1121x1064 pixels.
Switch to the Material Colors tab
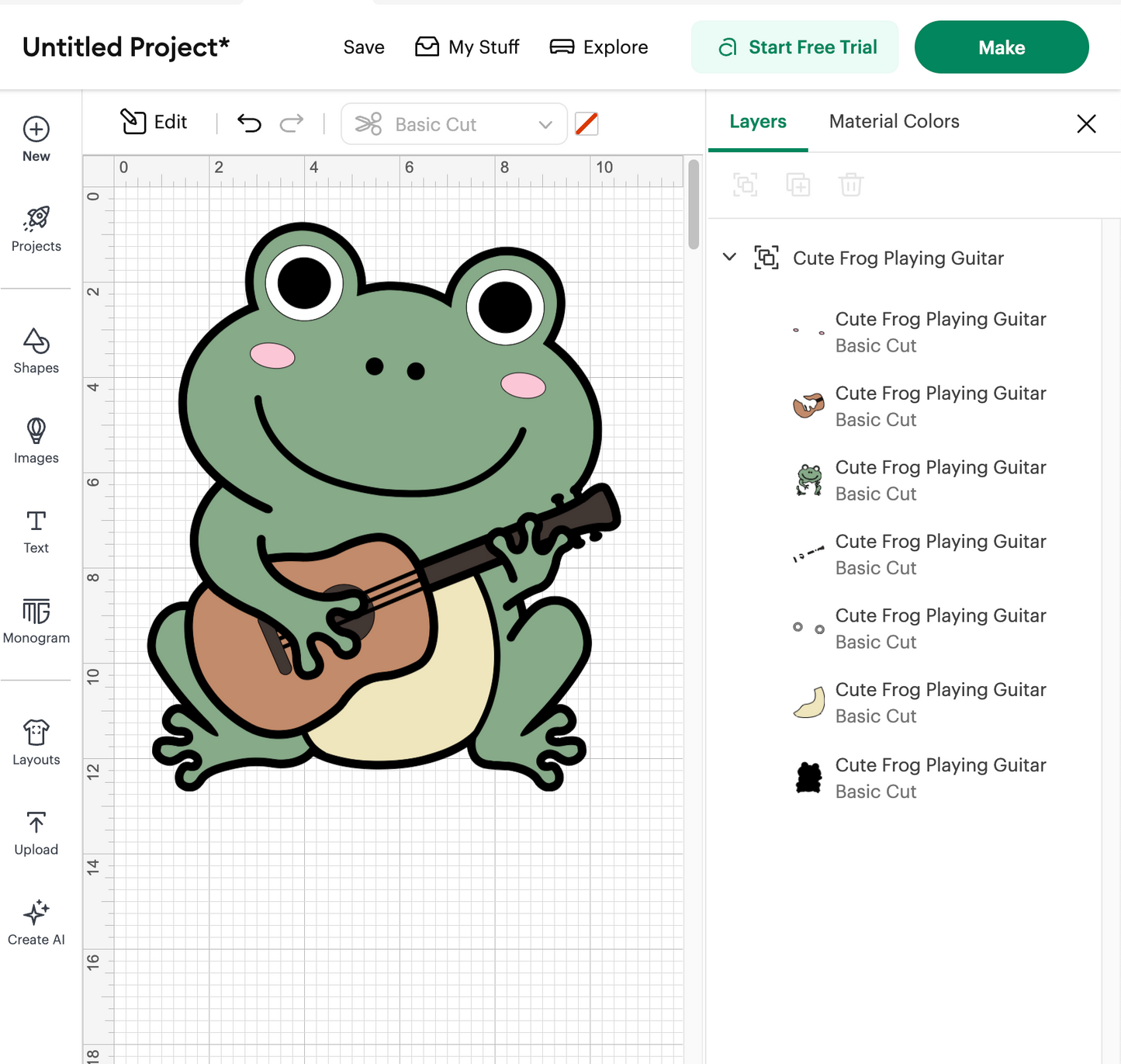click(x=894, y=121)
